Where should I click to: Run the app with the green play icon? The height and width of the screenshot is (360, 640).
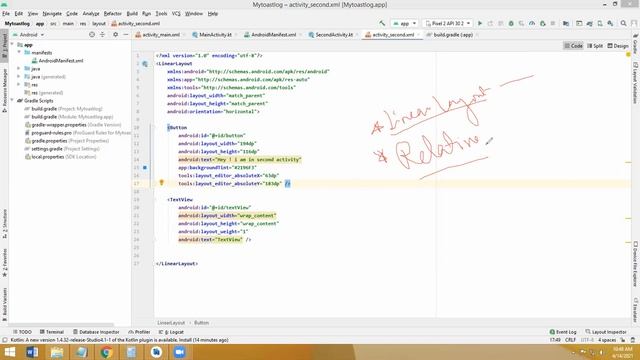point(480,24)
